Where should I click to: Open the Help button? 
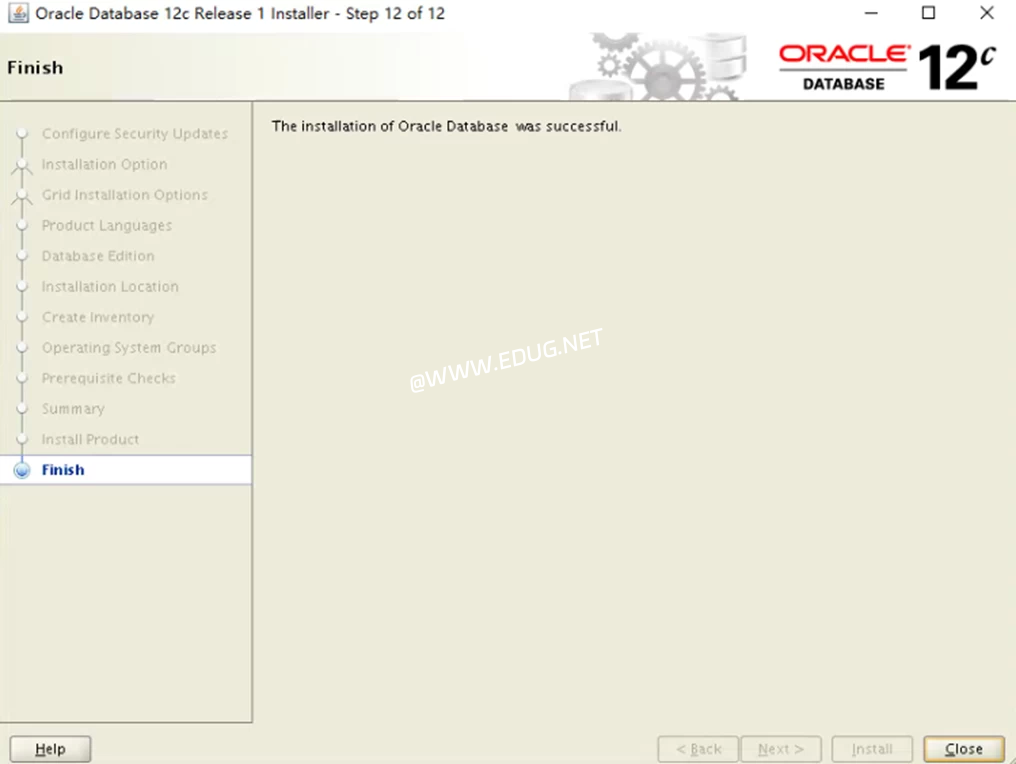coord(50,748)
